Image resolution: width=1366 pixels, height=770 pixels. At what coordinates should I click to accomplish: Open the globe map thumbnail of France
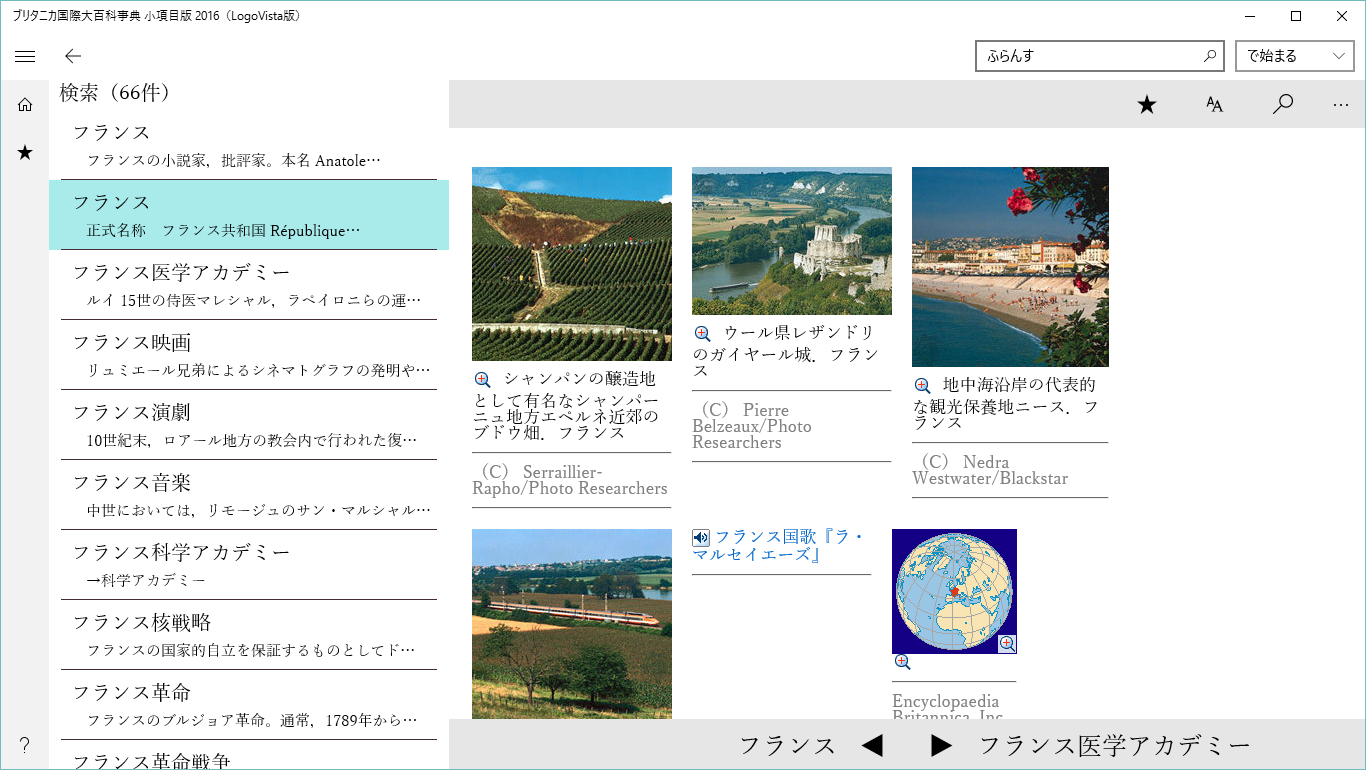pos(953,590)
